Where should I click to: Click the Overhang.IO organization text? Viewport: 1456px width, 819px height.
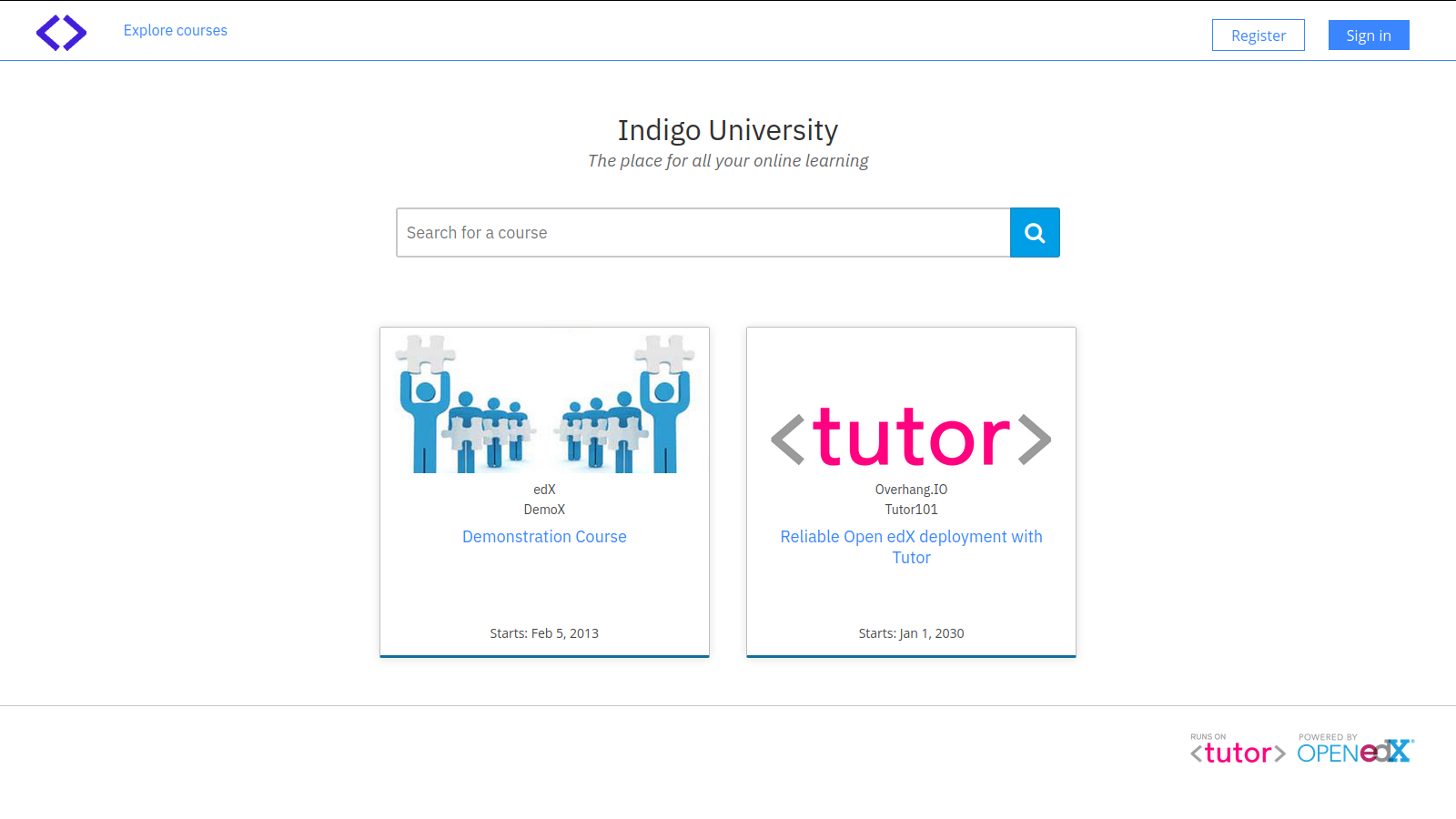tap(911, 490)
